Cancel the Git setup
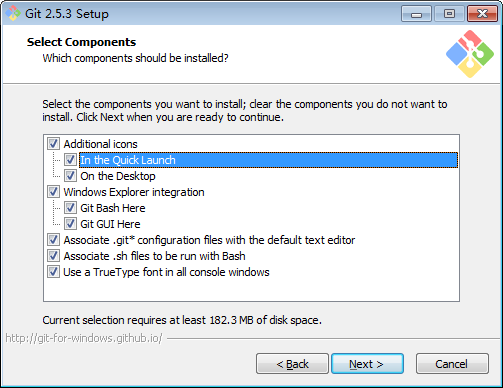The height and width of the screenshot is (388, 503). pyautogui.click(x=452, y=364)
